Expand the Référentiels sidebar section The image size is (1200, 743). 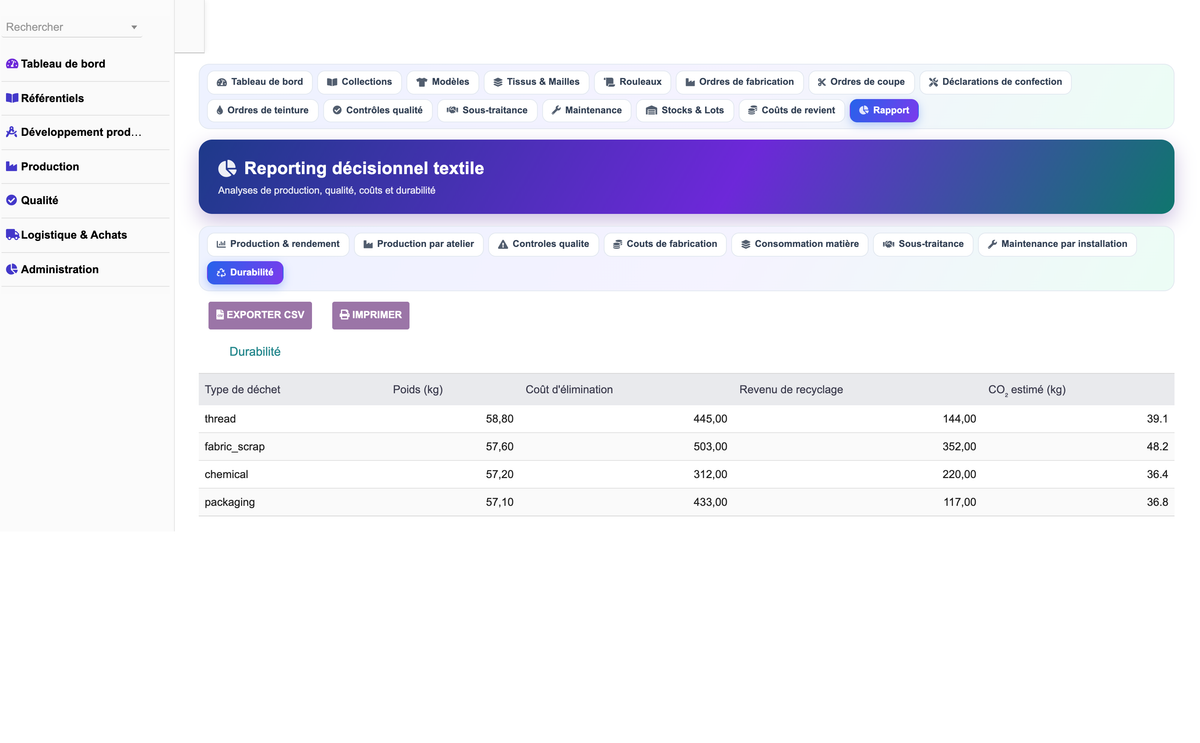tap(85, 98)
